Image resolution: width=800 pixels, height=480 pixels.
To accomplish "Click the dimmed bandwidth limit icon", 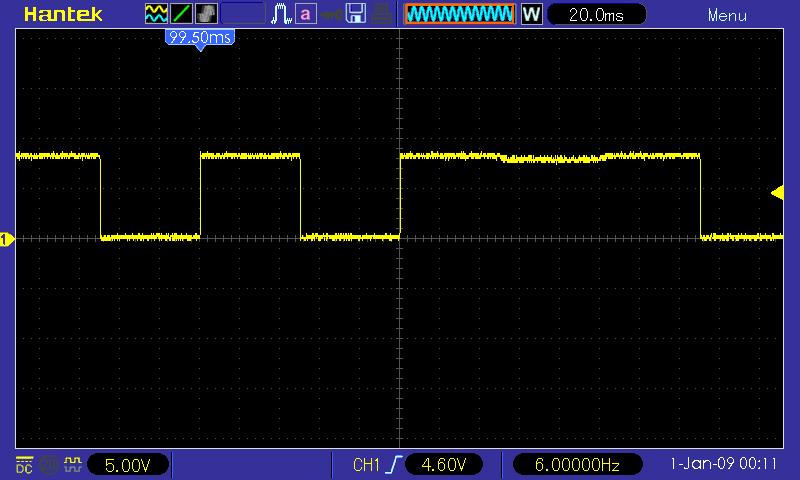I will pyautogui.click(x=49, y=465).
